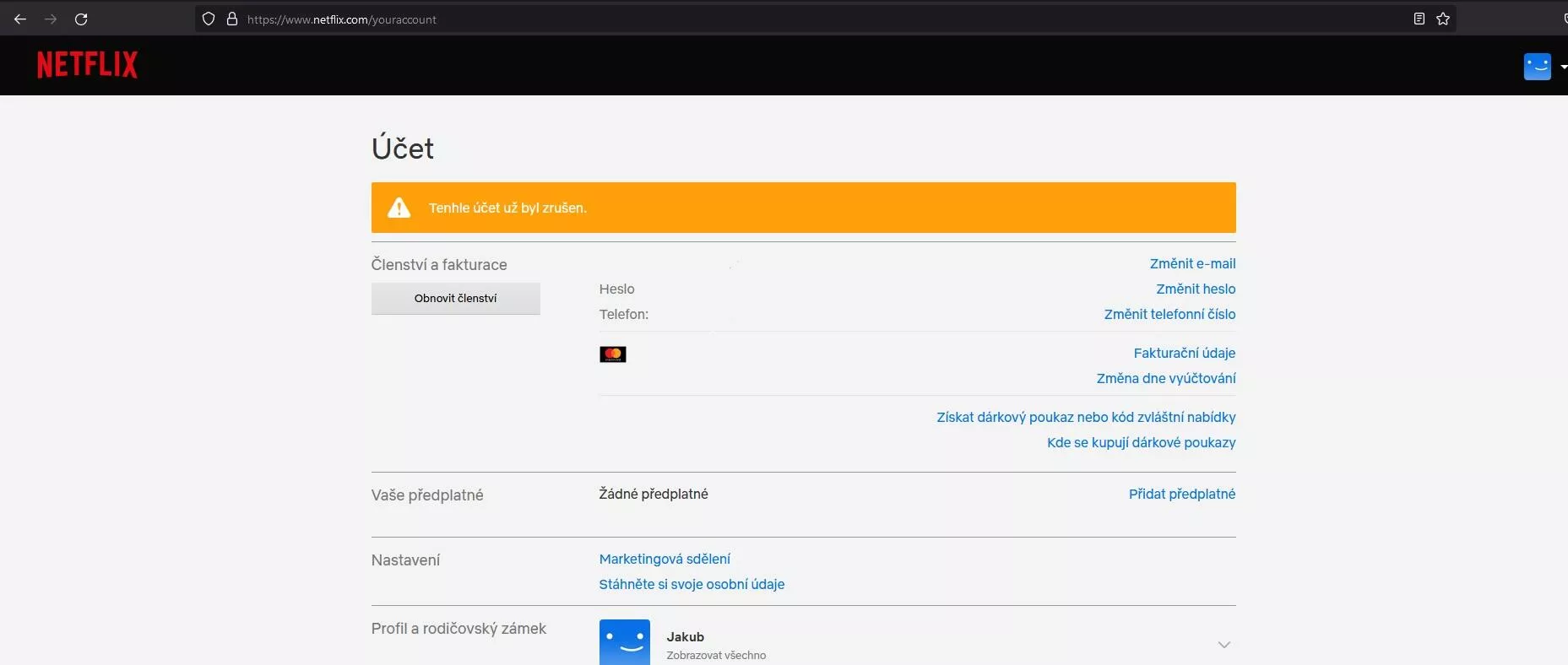Open Fakturační údaje link
Screen dimensions: 1568x665
(x=1185, y=353)
